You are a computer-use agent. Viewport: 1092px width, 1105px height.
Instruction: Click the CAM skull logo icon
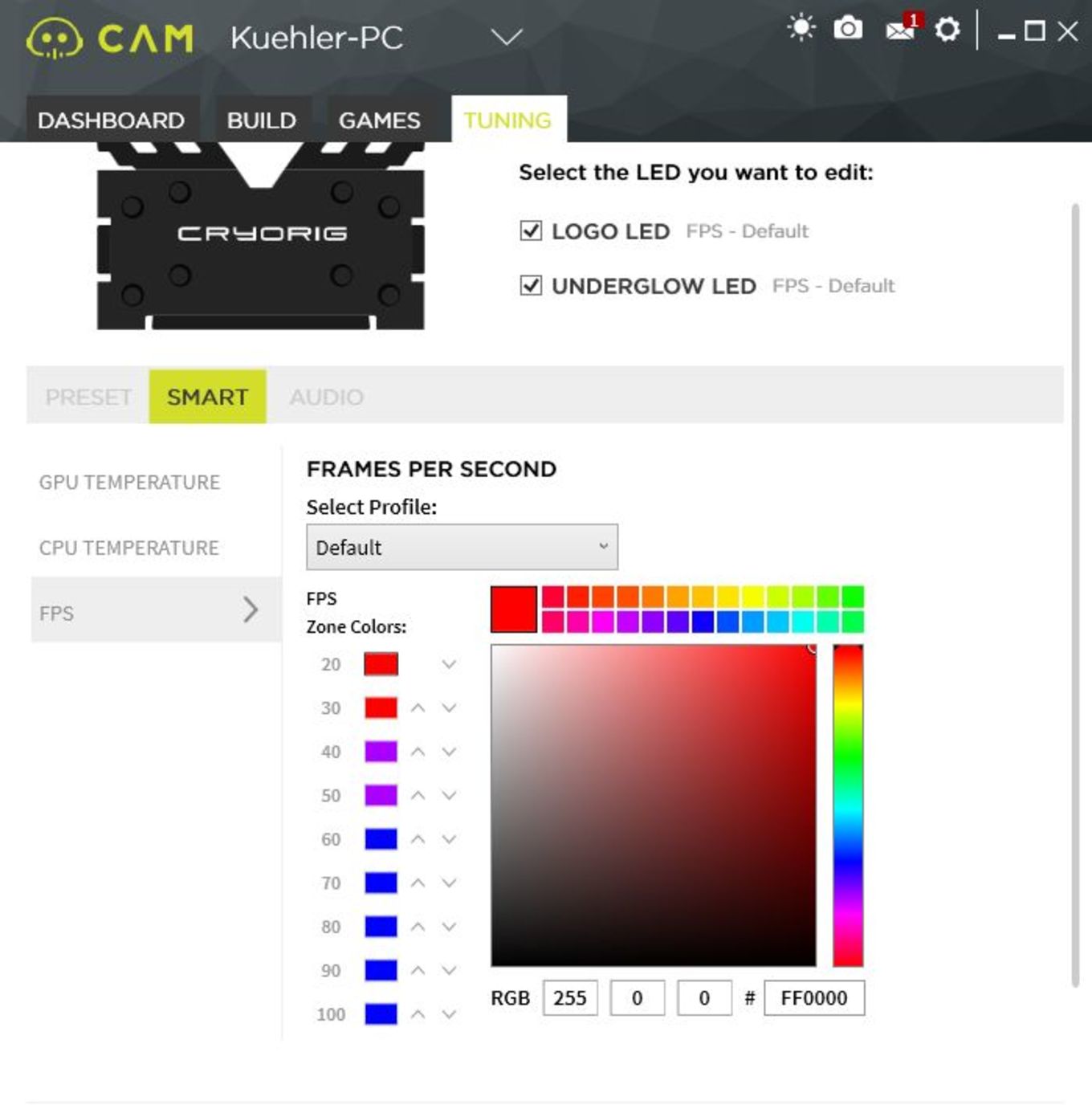click(54, 39)
